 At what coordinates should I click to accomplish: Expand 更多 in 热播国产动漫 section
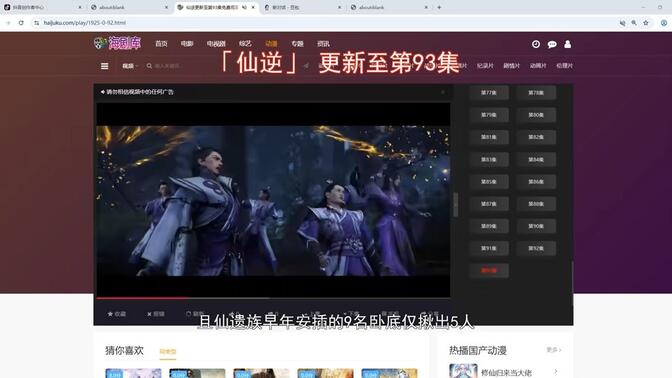[554, 350]
